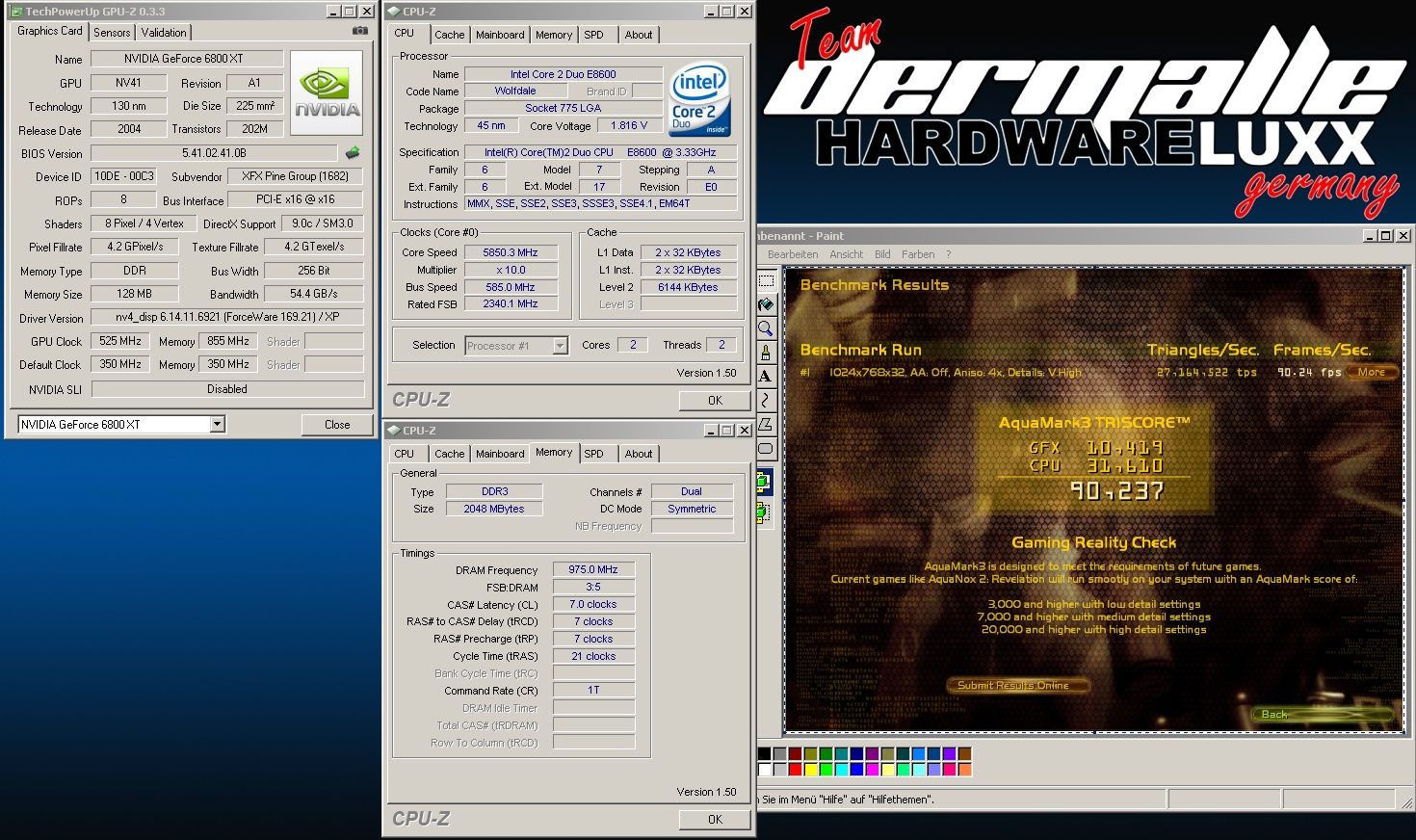
Task: Choose the orange color swatch in Paint
Action: point(964,769)
